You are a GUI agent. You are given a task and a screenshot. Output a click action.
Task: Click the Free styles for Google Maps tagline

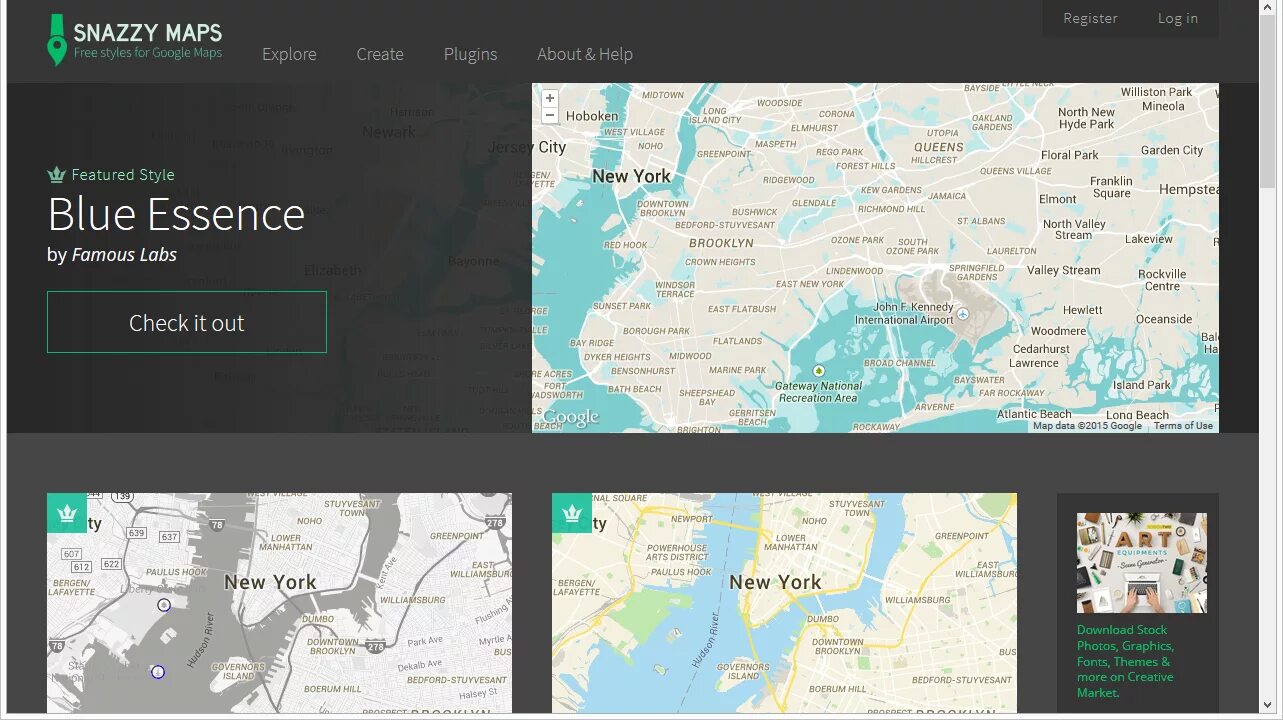point(148,53)
